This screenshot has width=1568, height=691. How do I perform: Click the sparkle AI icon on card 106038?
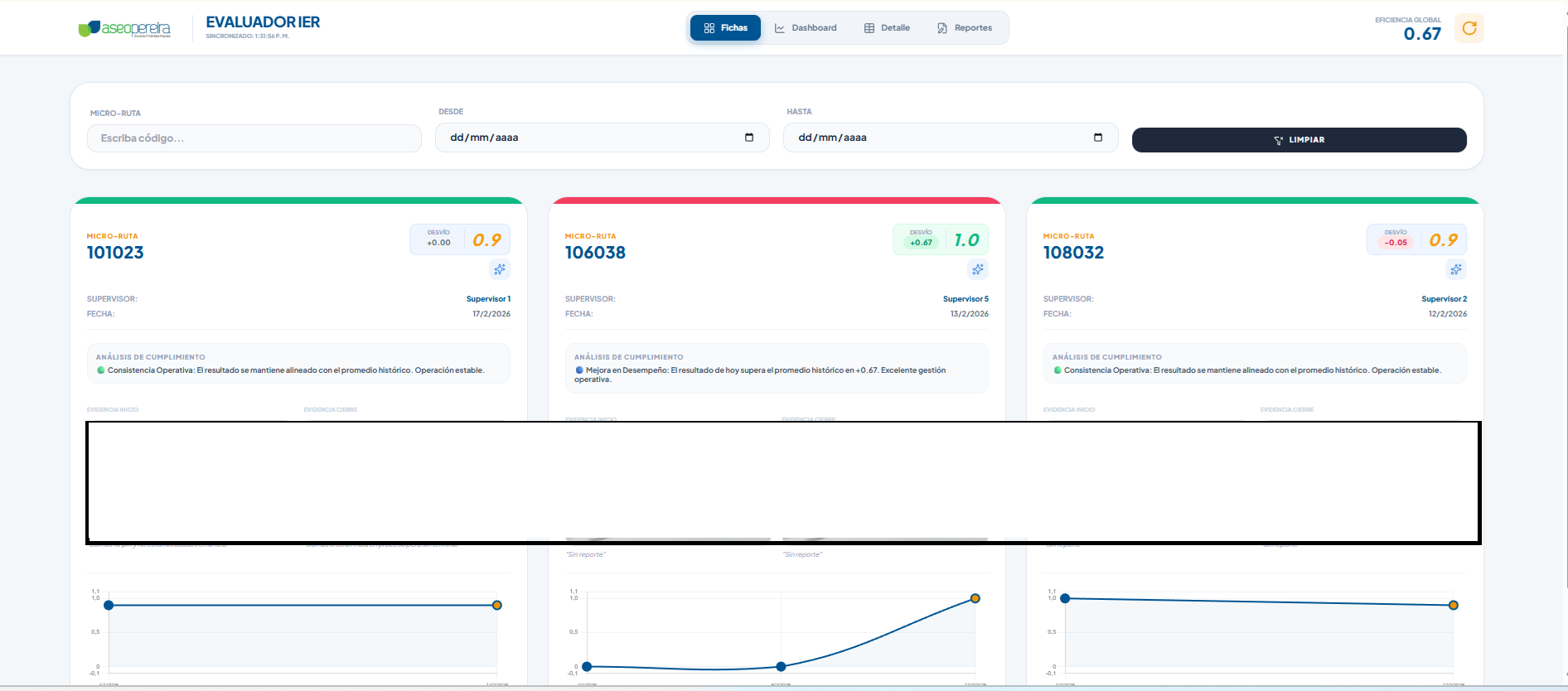[x=978, y=269]
